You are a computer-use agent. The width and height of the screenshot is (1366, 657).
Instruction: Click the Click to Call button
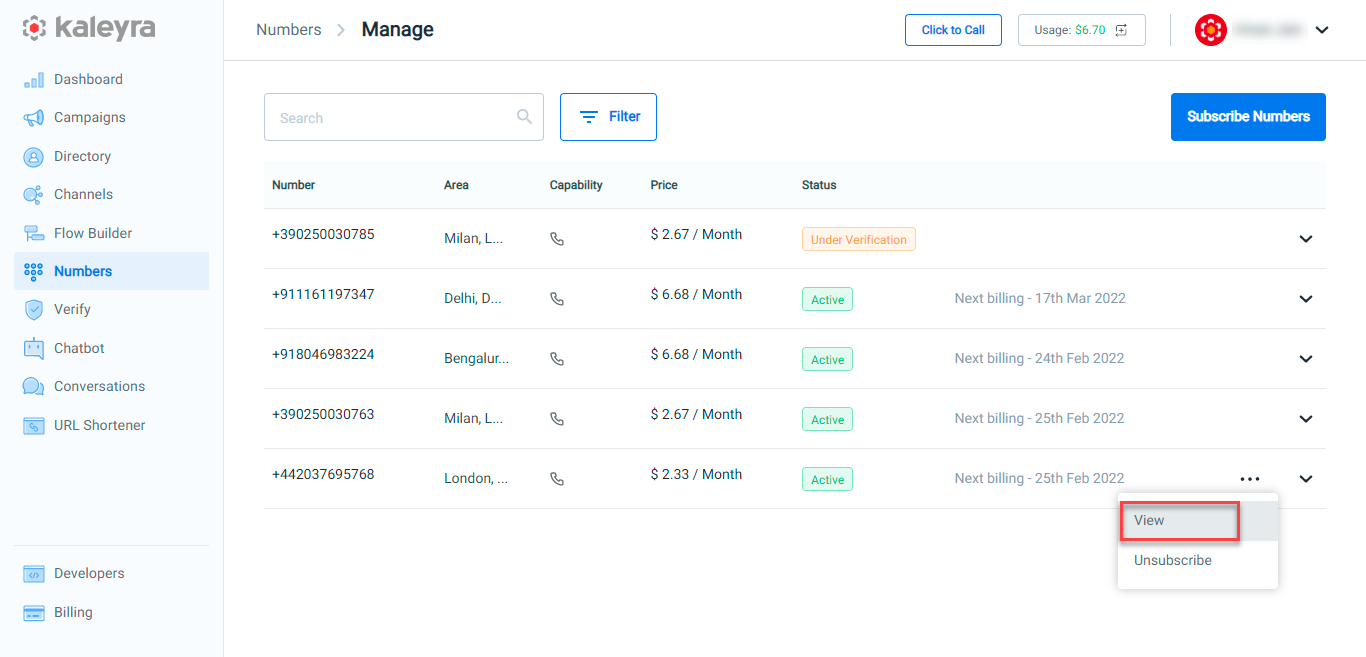[x=953, y=30]
